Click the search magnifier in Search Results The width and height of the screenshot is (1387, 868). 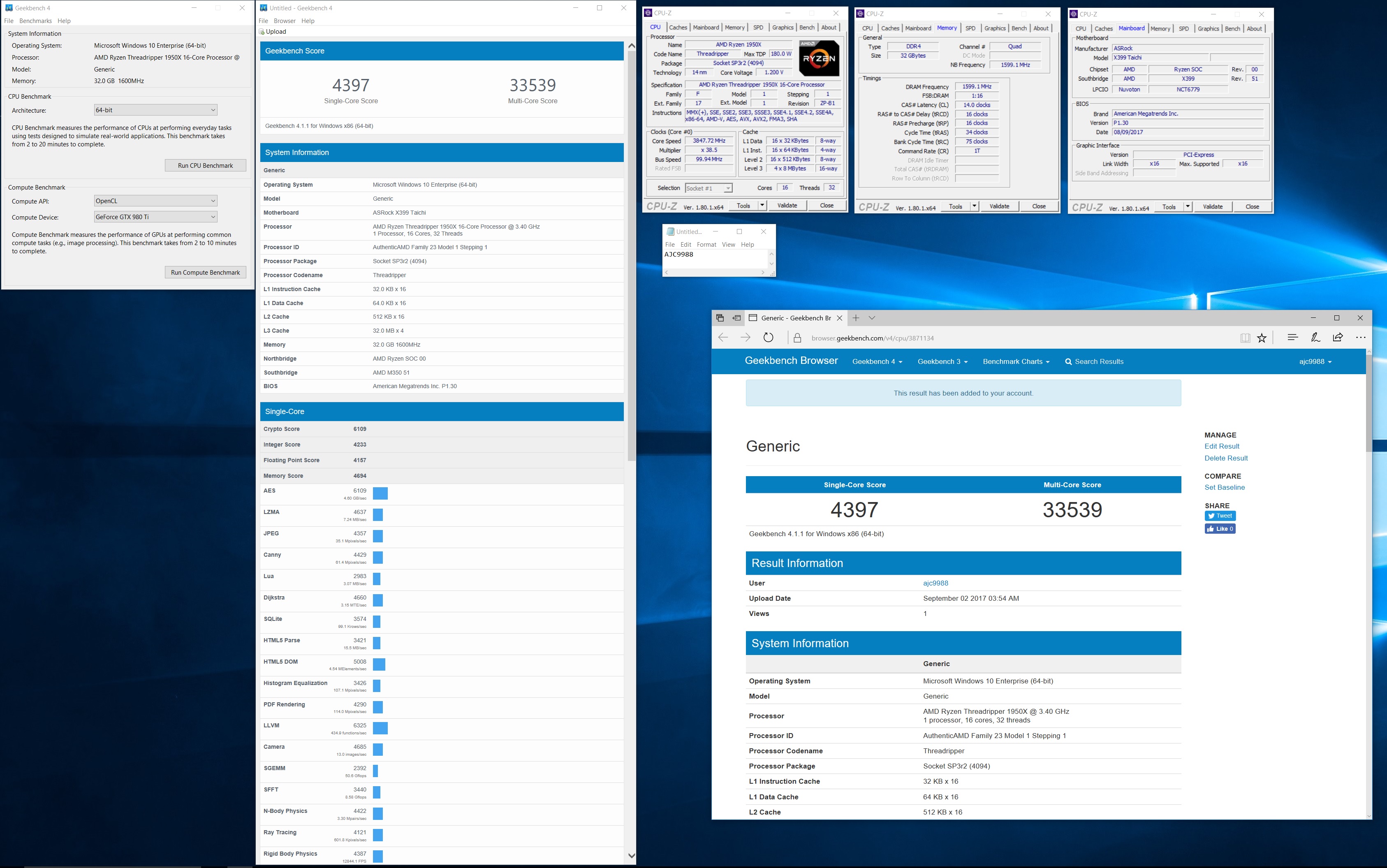pos(1068,362)
